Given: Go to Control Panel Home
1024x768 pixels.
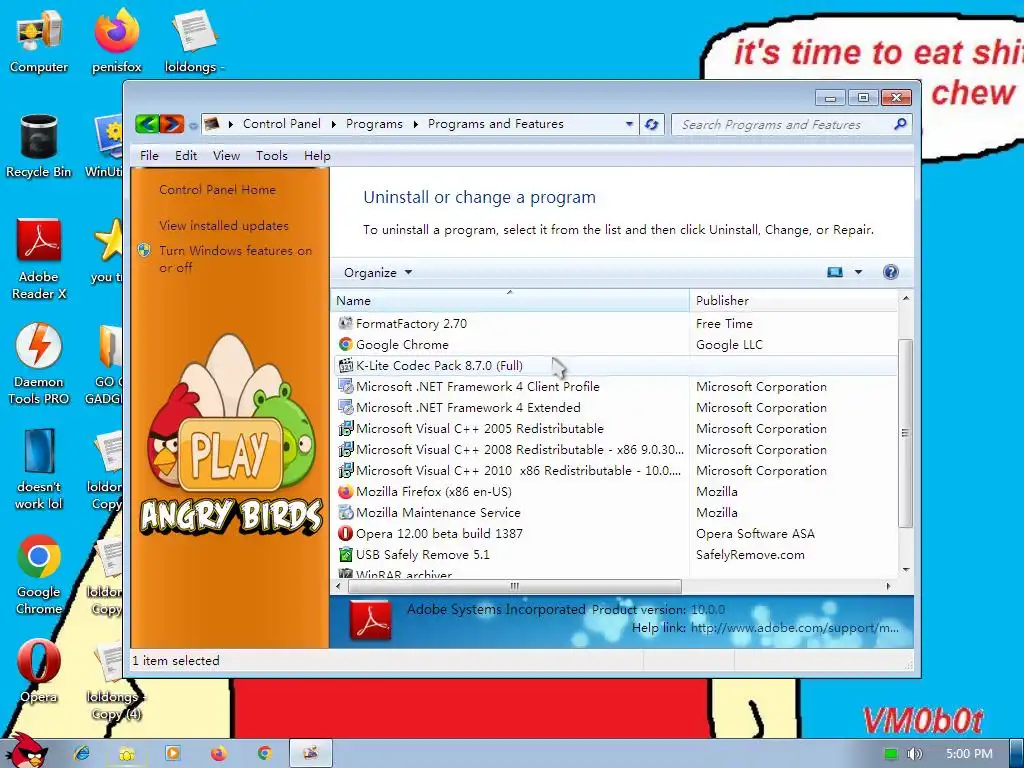Looking at the screenshot, I should tap(217, 189).
